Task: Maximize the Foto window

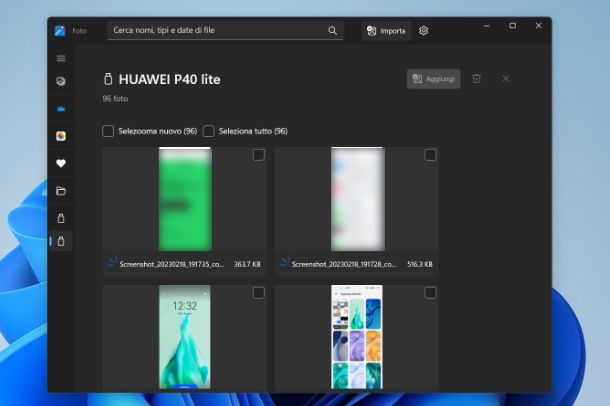Action: (x=513, y=26)
